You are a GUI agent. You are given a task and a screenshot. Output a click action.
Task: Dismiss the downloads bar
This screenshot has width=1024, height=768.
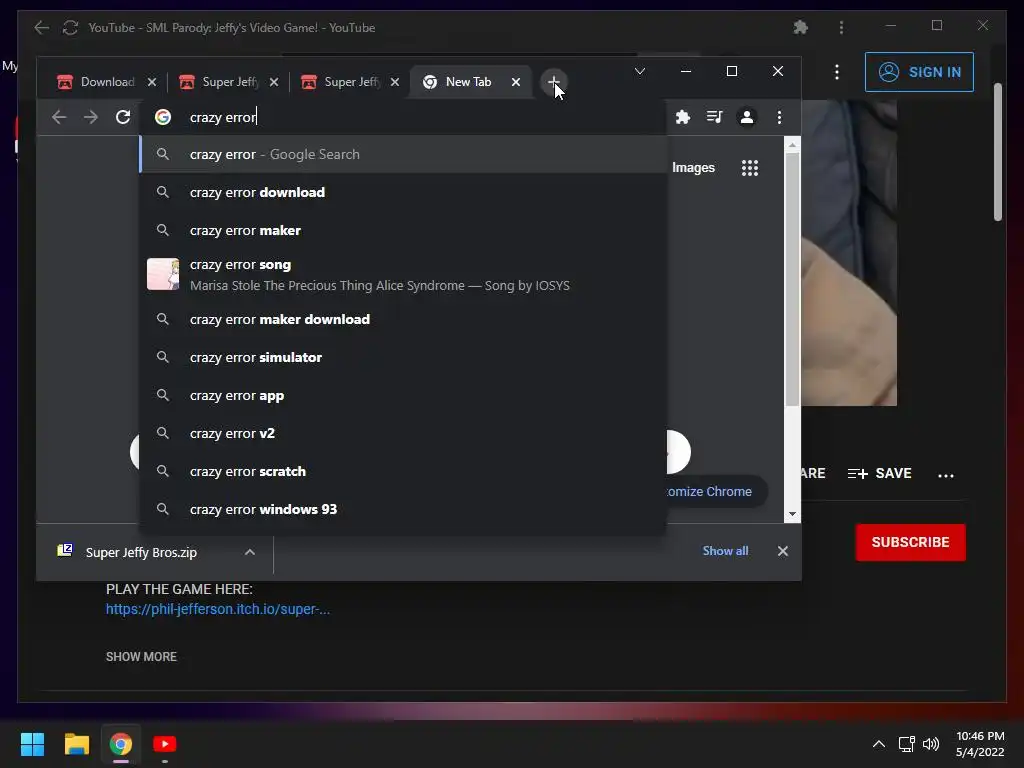point(782,551)
